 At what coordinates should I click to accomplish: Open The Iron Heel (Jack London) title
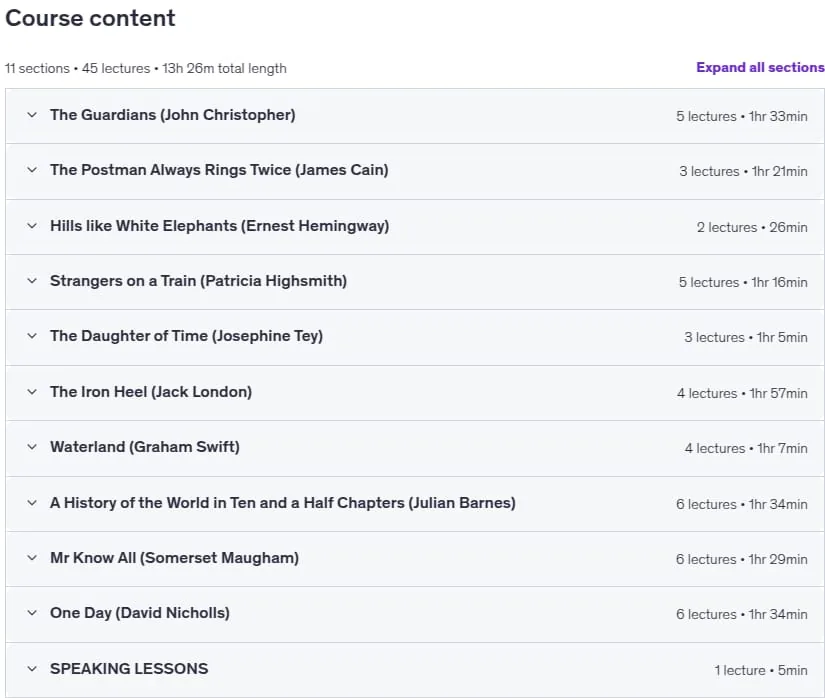click(x=151, y=392)
